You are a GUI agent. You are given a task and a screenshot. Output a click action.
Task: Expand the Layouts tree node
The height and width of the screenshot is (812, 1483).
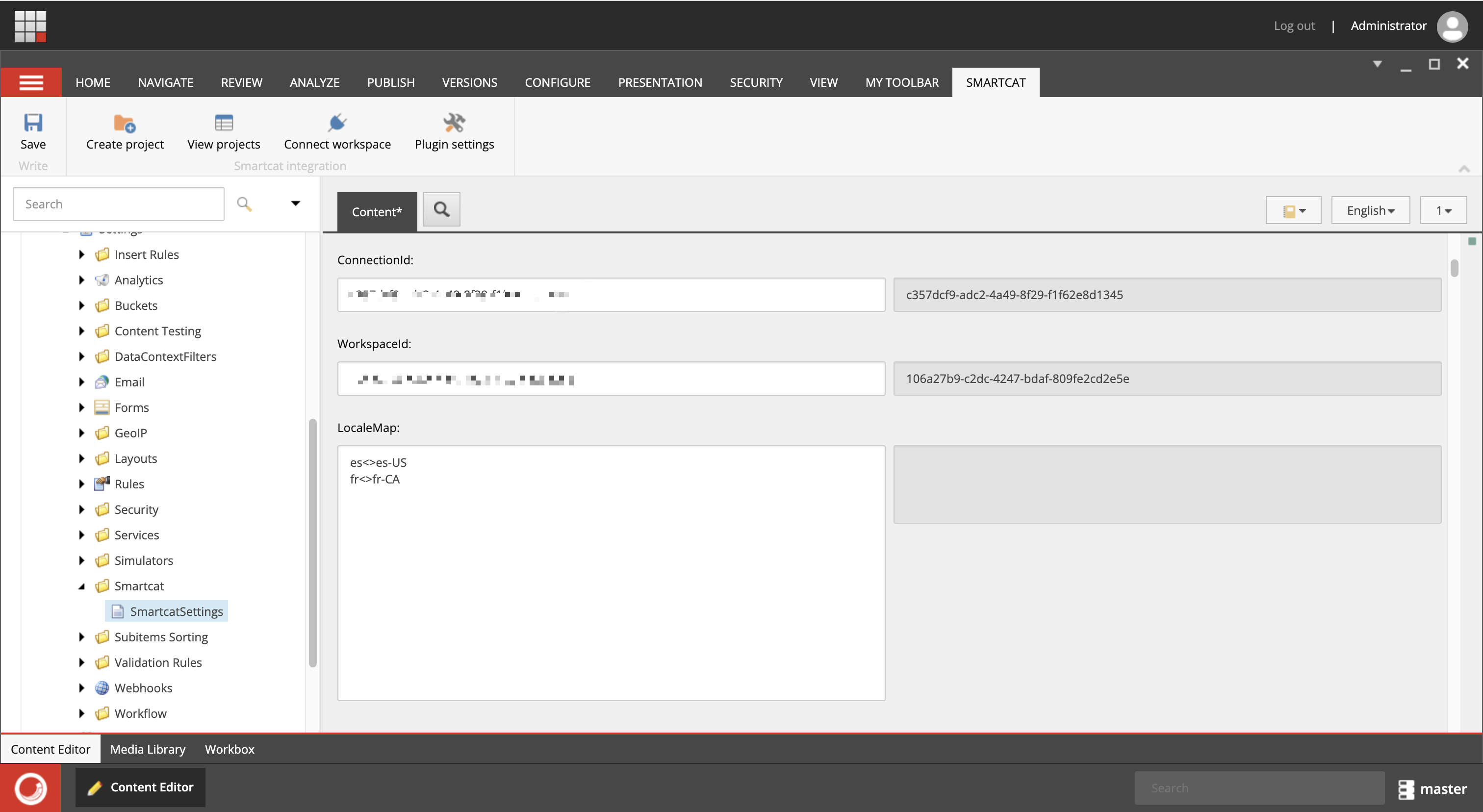[x=81, y=458]
